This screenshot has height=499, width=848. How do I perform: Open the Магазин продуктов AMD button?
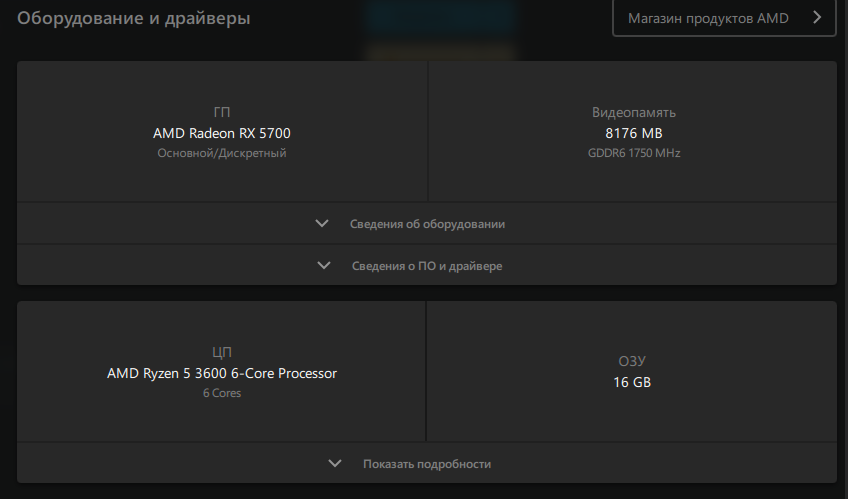click(724, 18)
